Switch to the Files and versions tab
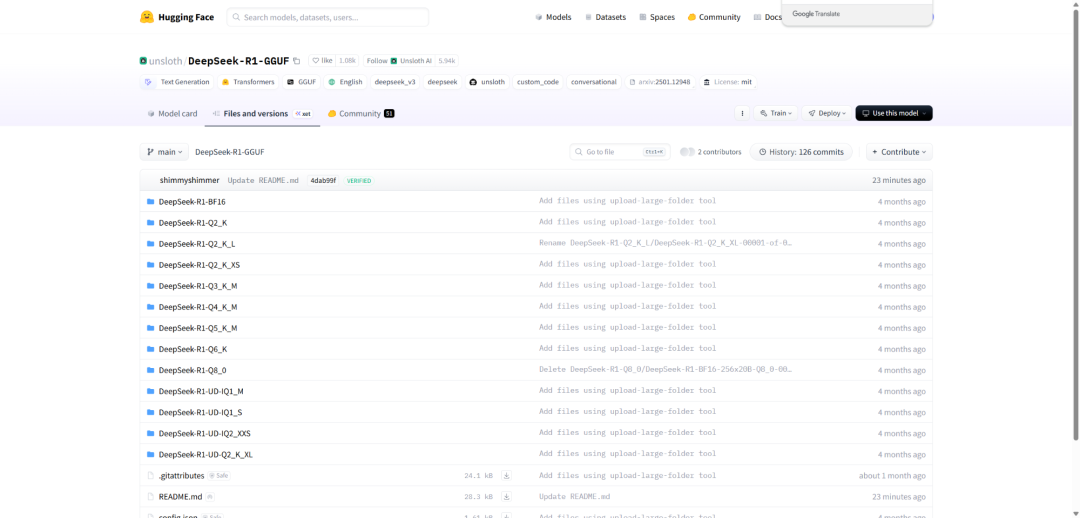 [262, 114]
